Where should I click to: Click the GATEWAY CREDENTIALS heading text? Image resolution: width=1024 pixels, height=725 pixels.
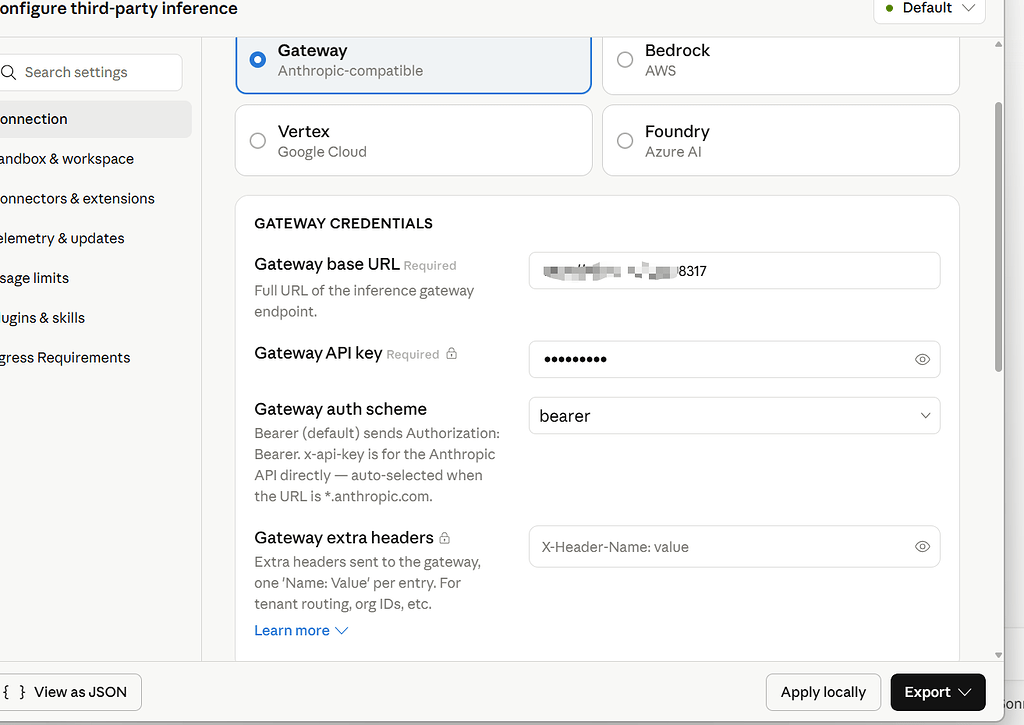tap(344, 223)
